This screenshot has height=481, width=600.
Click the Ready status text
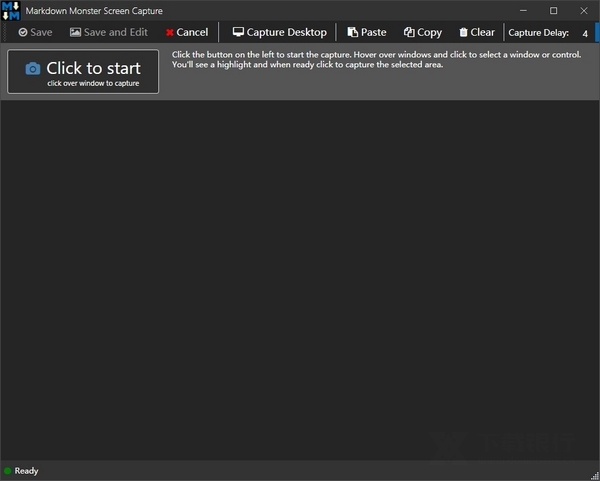pos(26,470)
